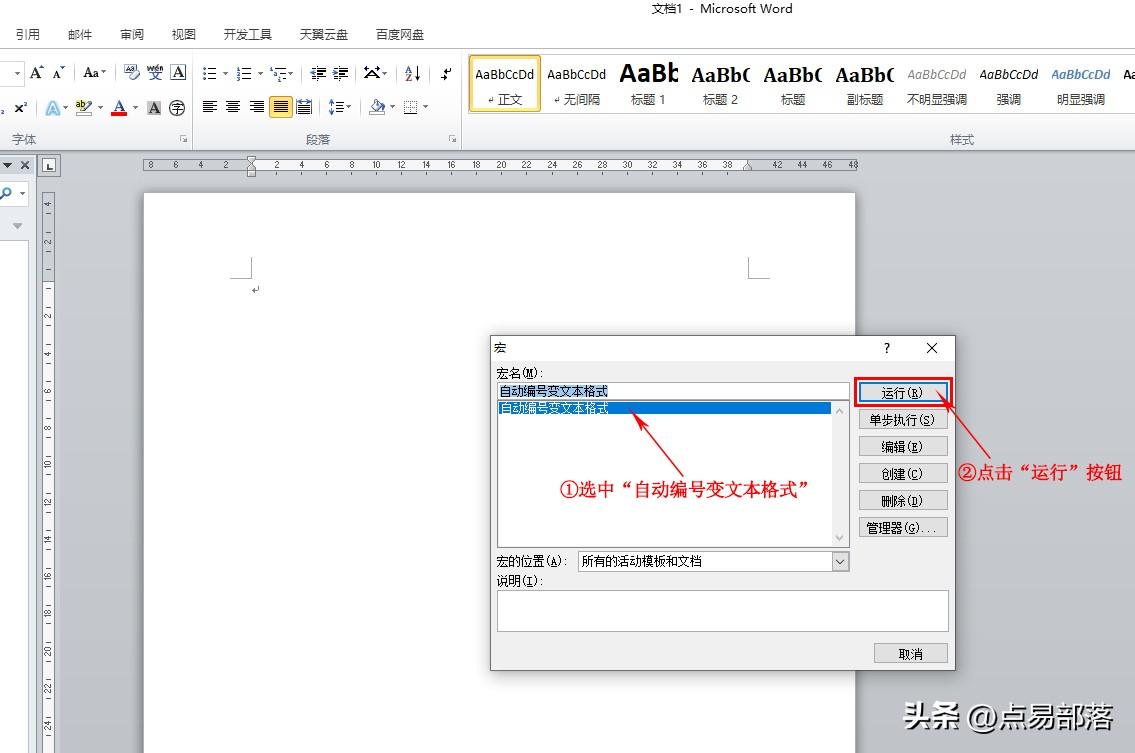
Task: Click the Align Text Left icon
Action: (210, 107)
